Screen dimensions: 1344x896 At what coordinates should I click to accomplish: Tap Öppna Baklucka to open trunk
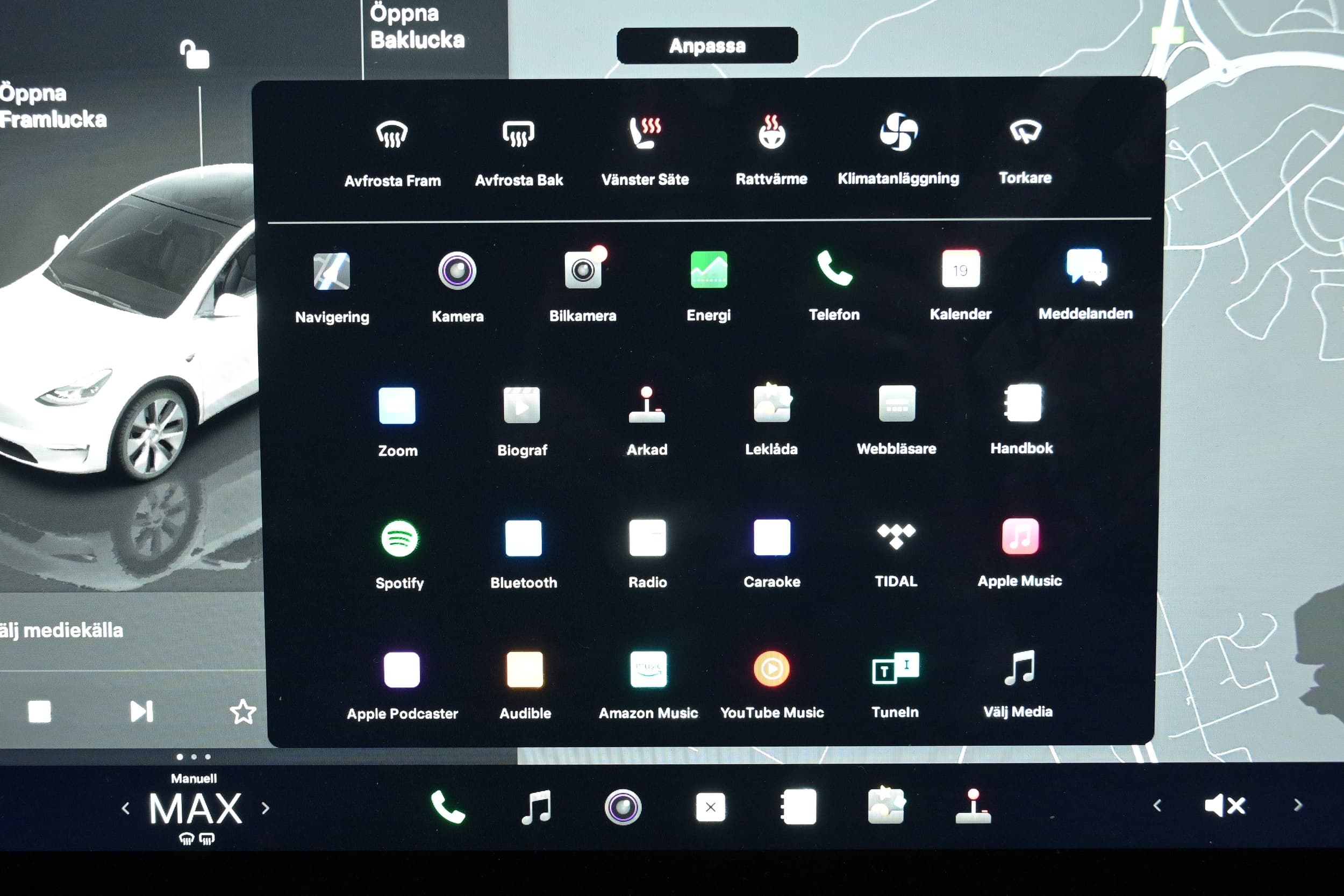pyautogui.click(x=417, y=26)
